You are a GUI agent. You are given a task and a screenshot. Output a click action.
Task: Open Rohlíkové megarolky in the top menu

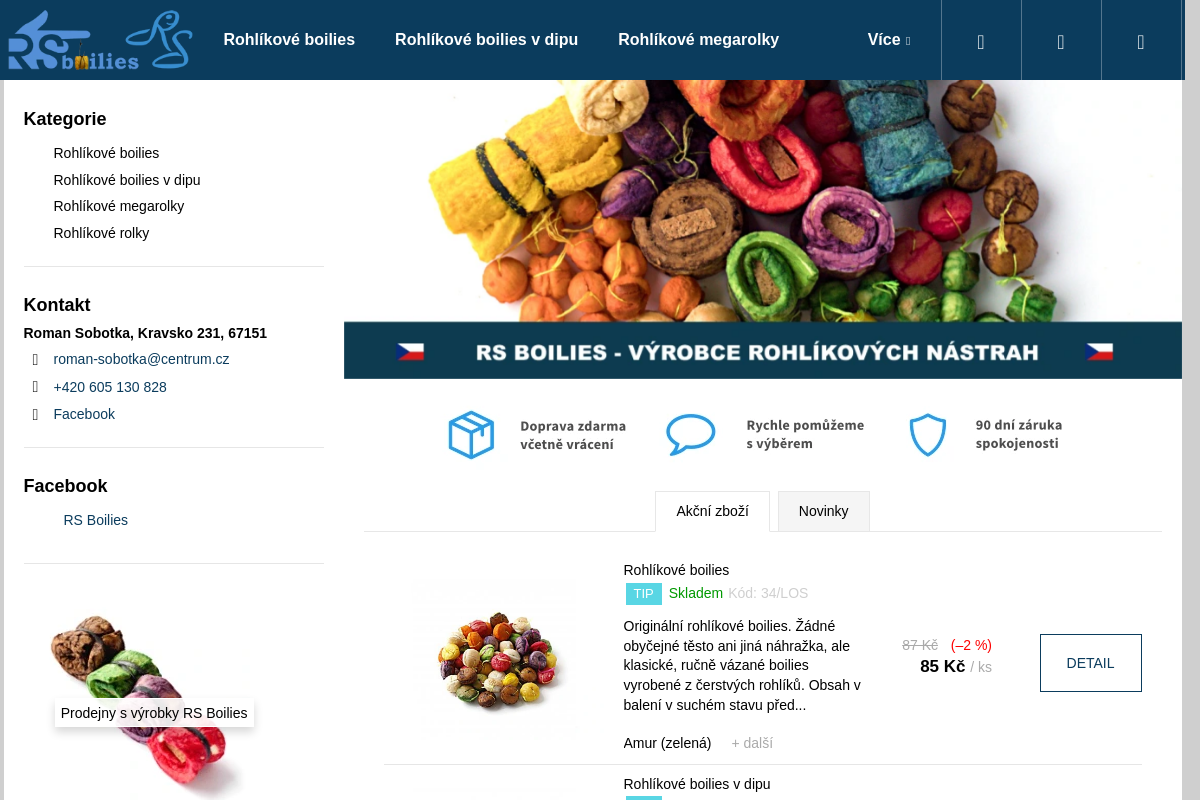point(698,40)
